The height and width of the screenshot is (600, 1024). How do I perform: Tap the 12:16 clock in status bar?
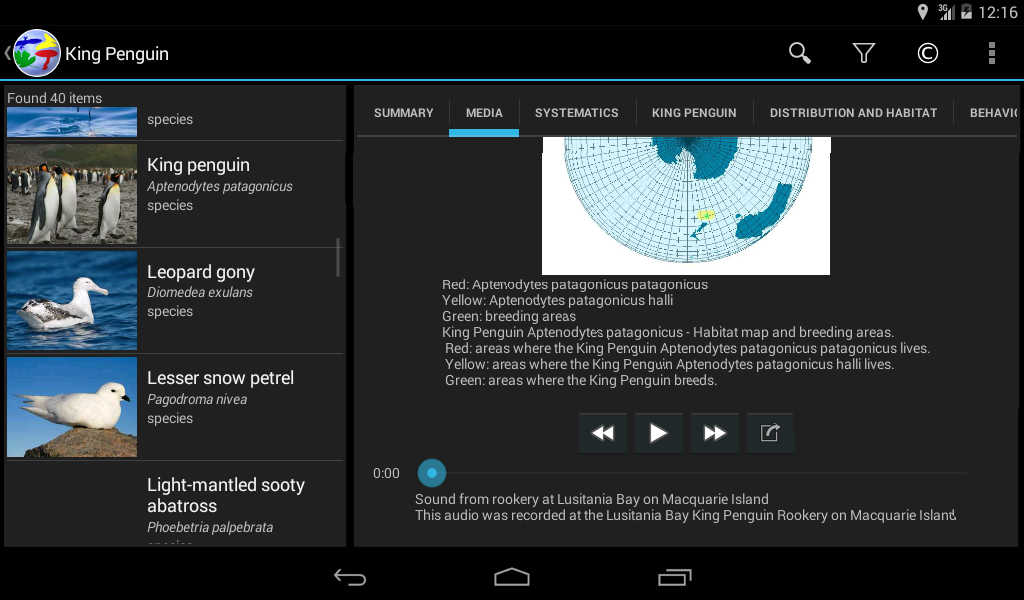point(998,12)
